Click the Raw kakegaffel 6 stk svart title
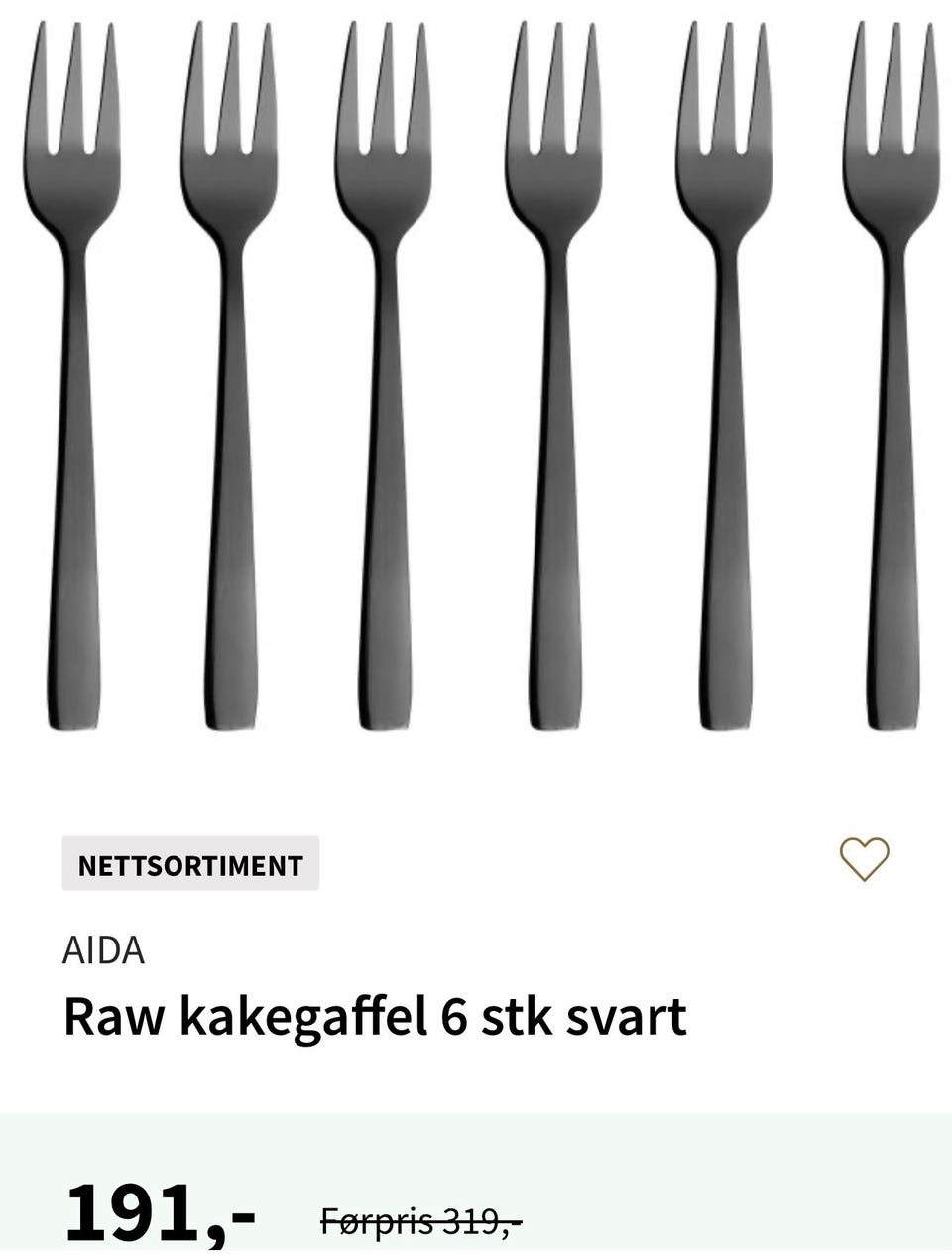Image resolution: width=952 pixels, height=1259 pixels. (x=375, y=1019)
